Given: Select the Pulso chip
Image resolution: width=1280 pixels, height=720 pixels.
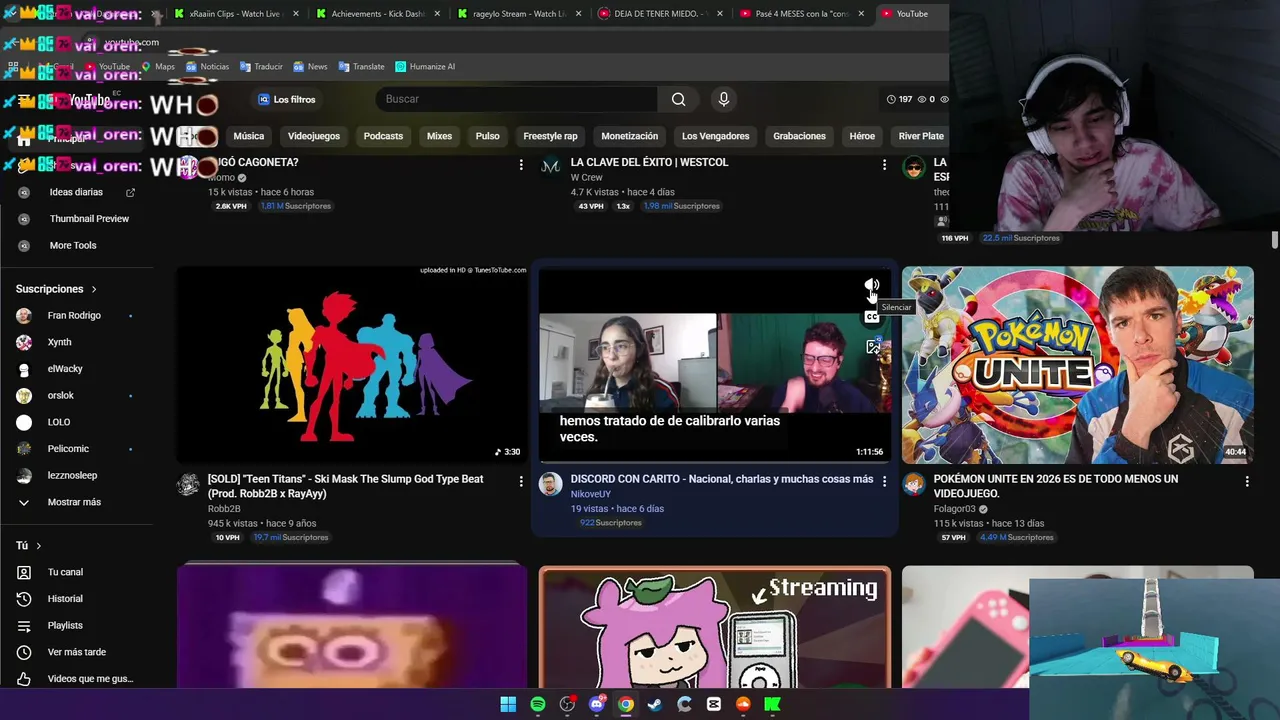Looking at the screenshot, I should click(487, 136).
